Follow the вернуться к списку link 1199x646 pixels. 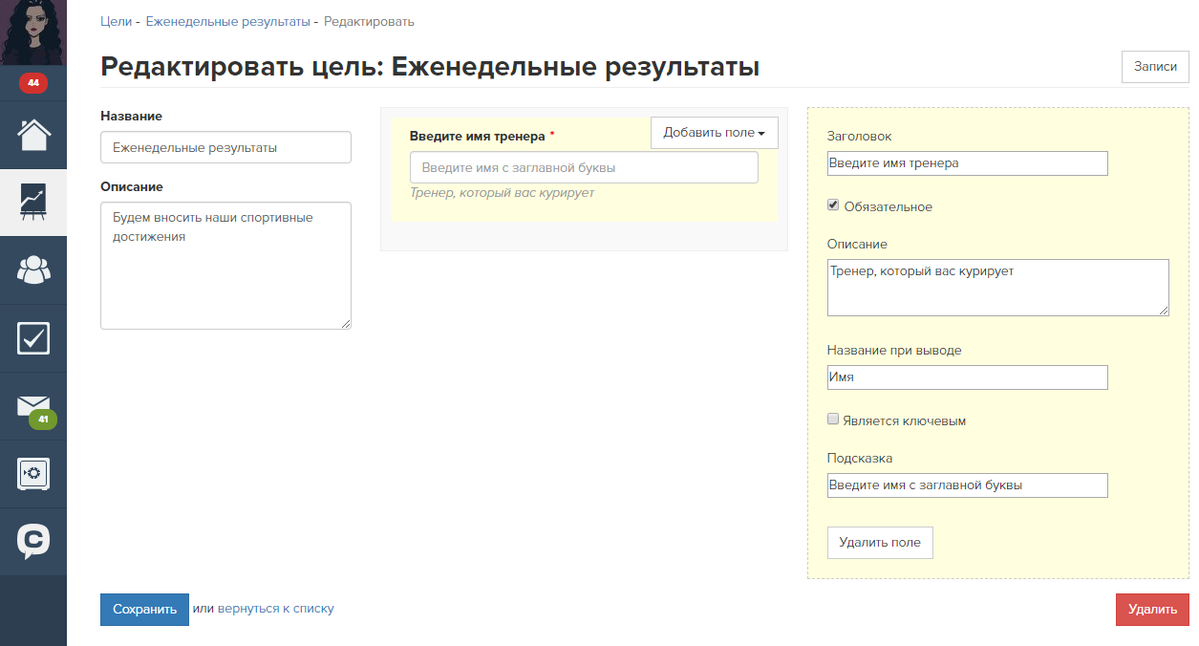[x=276, y=608]
